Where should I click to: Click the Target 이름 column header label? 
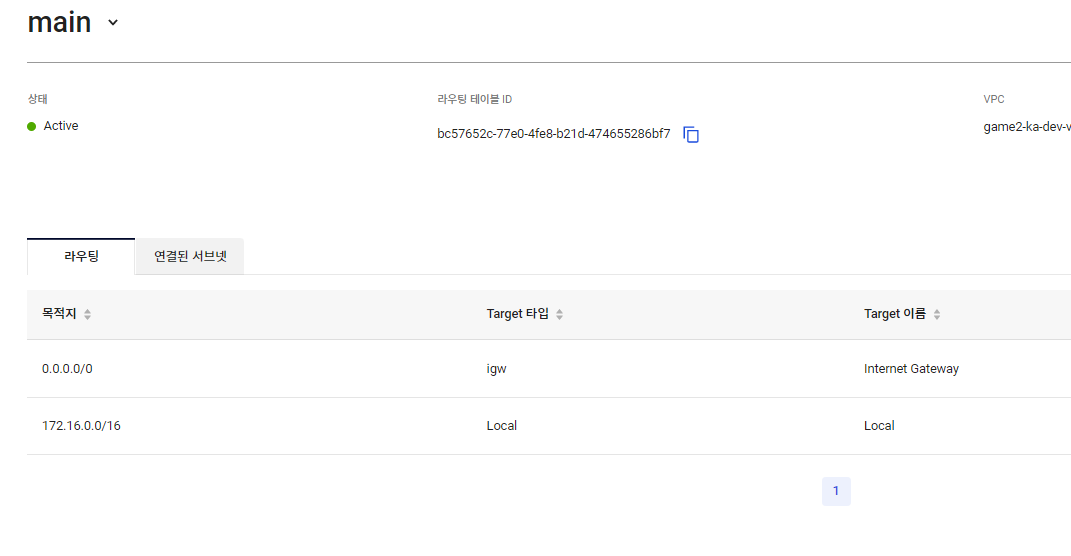[x=895, y=314]
